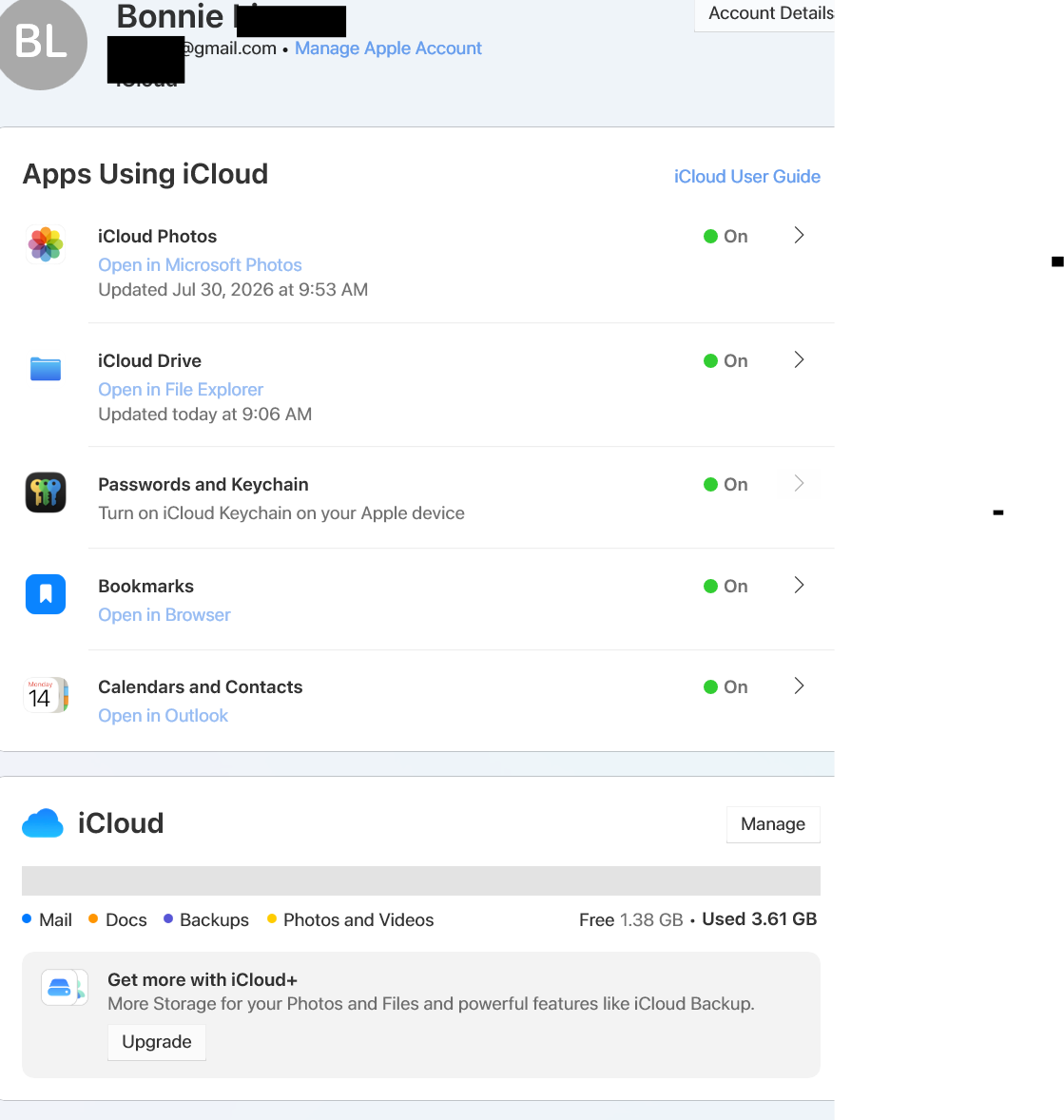This screenshot has height=1120, width=1064.
Task: Click the yellow Photos and Videos dot
Action: [x=272, y=918]
